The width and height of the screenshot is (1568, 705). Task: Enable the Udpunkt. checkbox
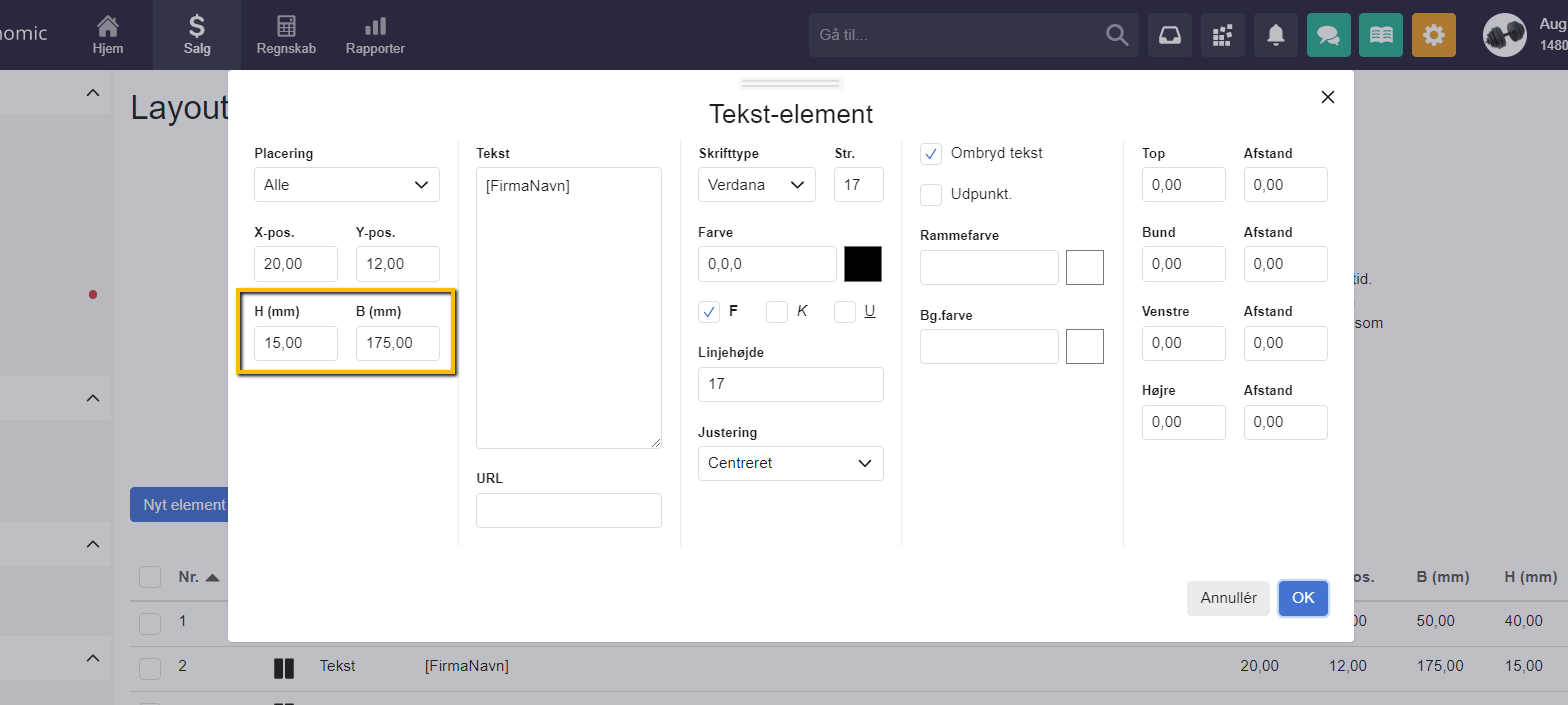coord(931,194)
